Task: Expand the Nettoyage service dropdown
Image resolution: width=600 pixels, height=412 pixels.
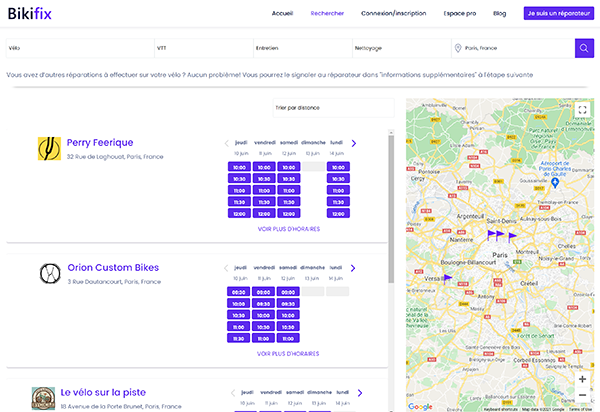Action: point(398,47)
